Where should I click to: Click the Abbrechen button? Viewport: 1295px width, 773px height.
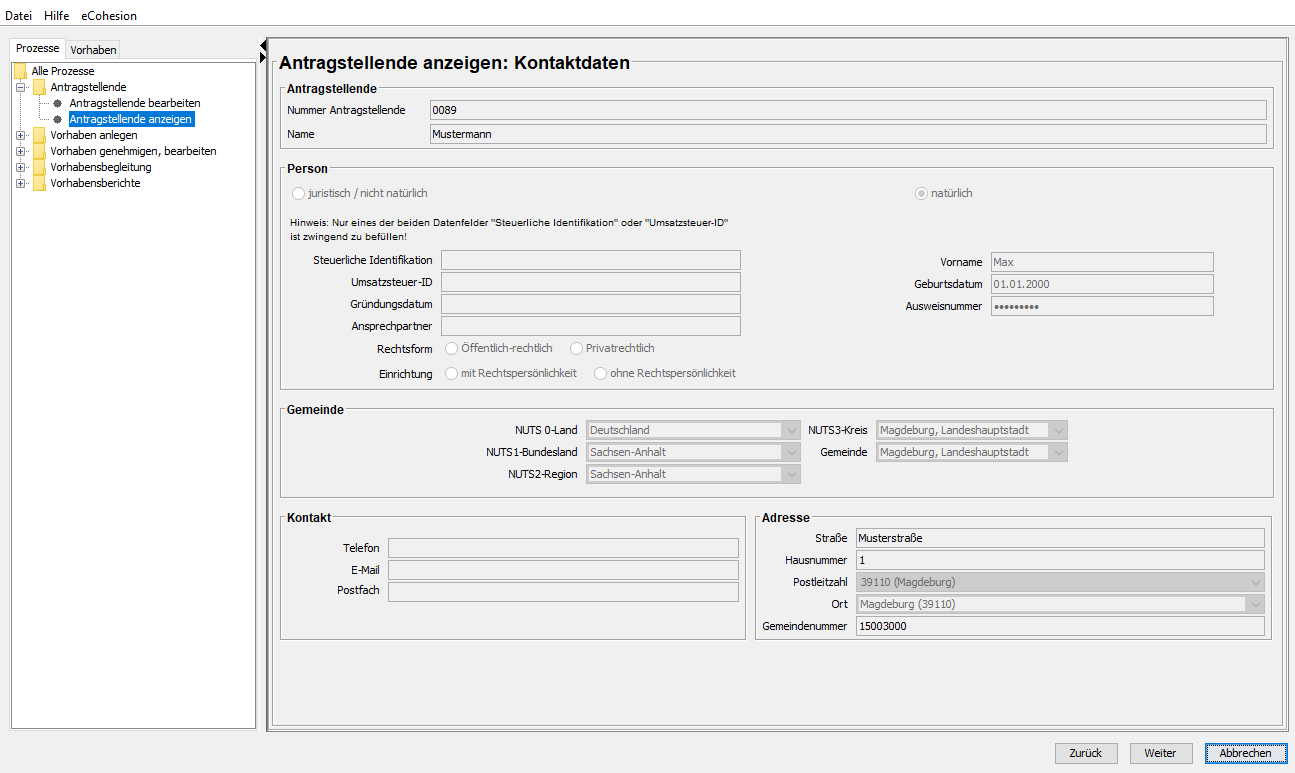1245,753
